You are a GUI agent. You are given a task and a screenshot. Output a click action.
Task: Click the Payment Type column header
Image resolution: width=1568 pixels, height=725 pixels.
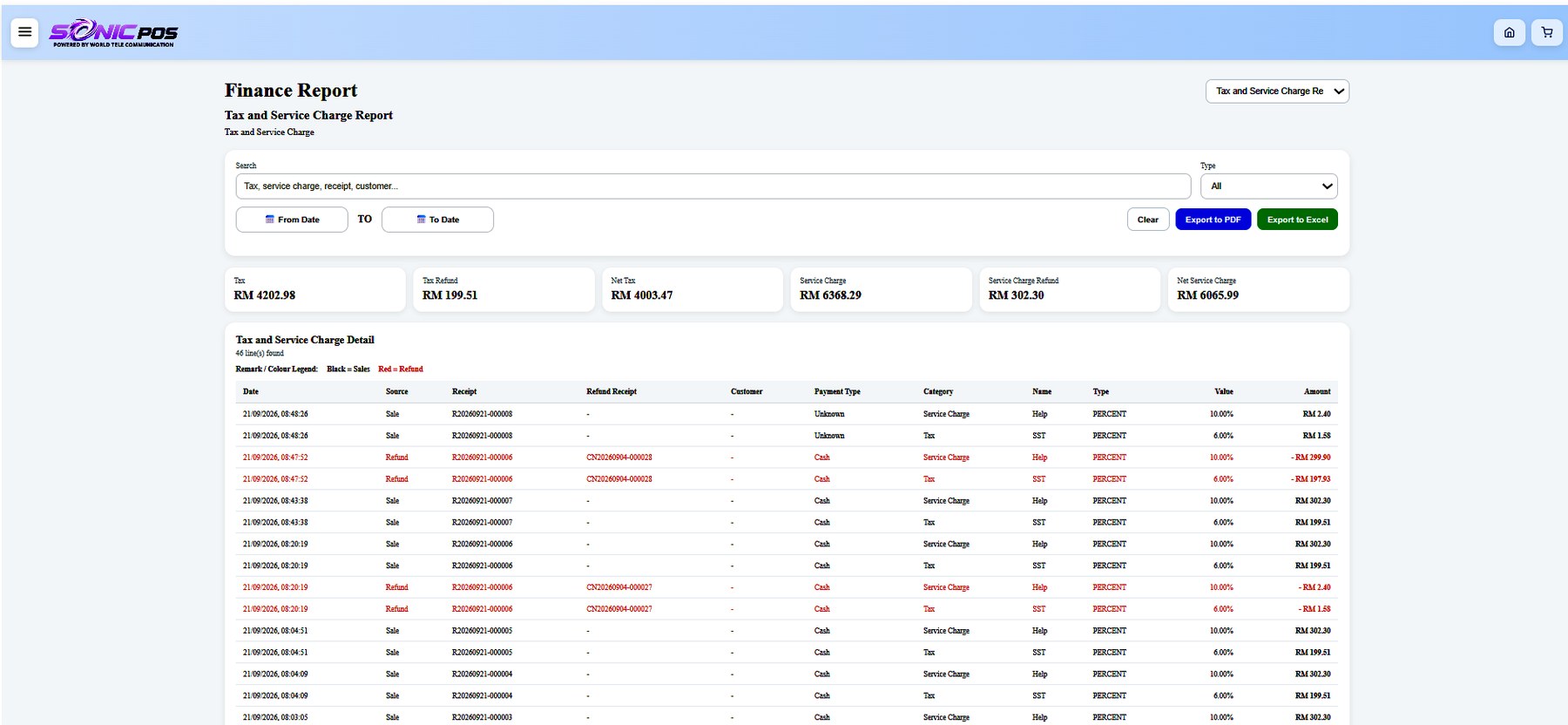point(837,392)
